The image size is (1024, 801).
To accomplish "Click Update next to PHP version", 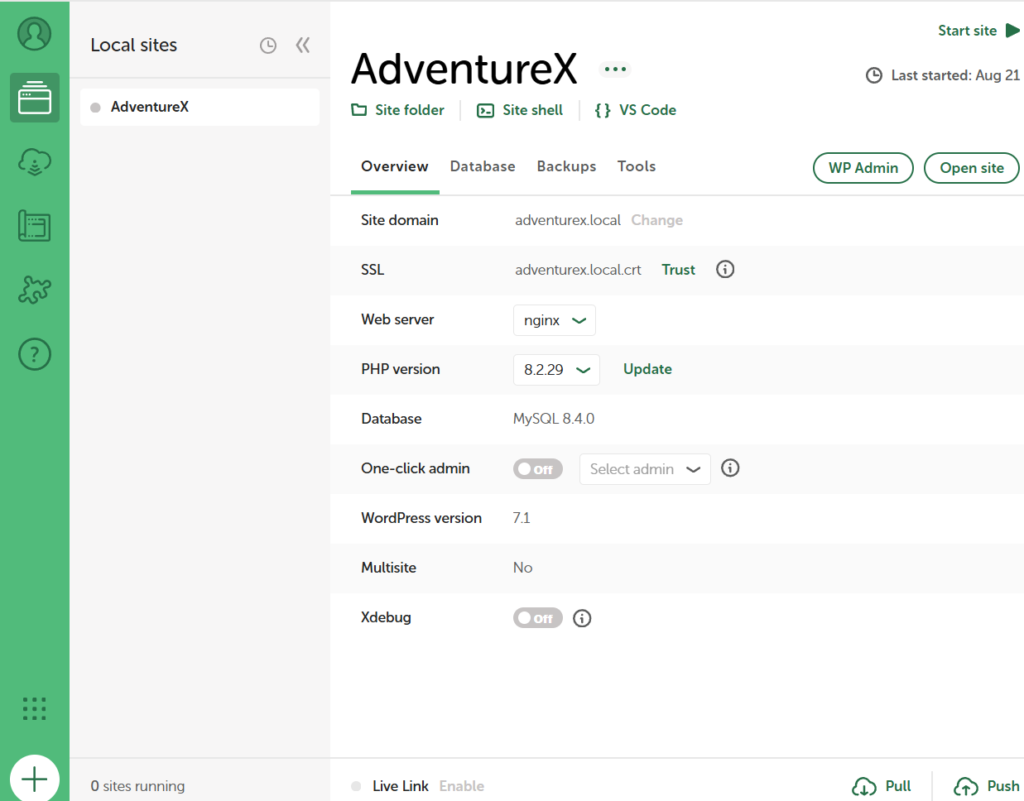I will tap(647, 369).
